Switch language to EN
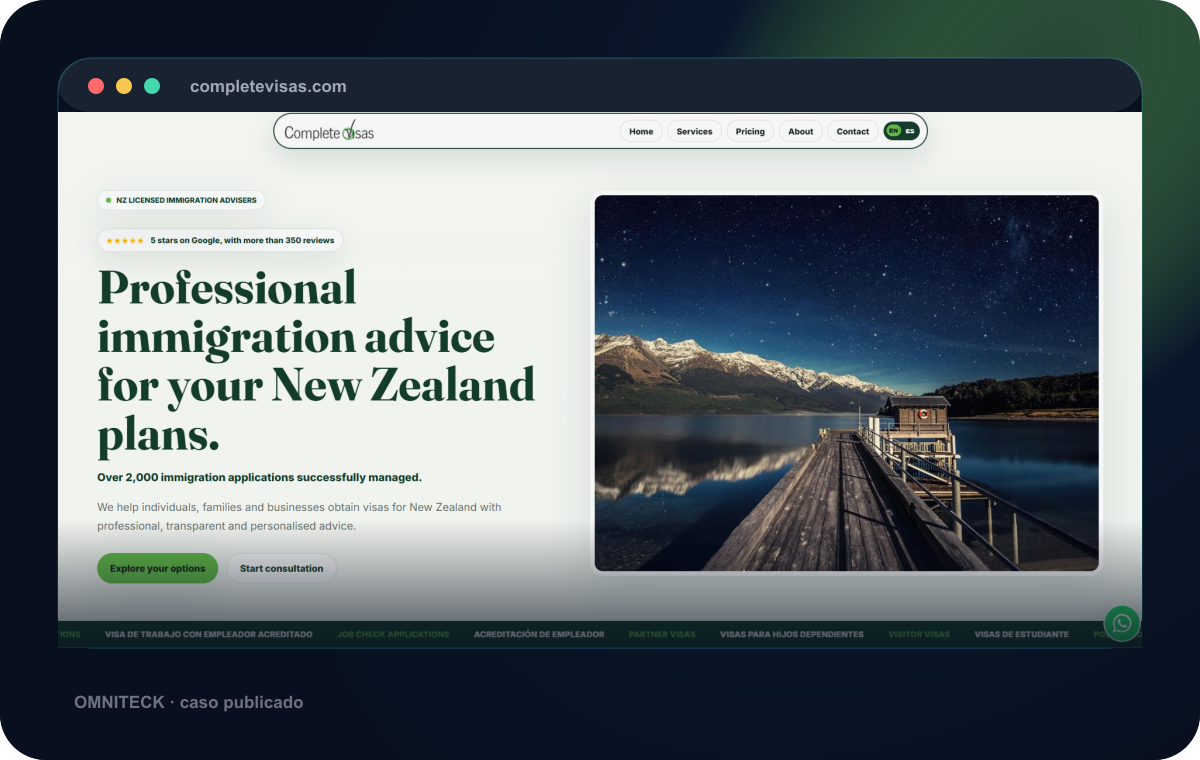This screenshot has height=760, width=1200. pos(893,131)
